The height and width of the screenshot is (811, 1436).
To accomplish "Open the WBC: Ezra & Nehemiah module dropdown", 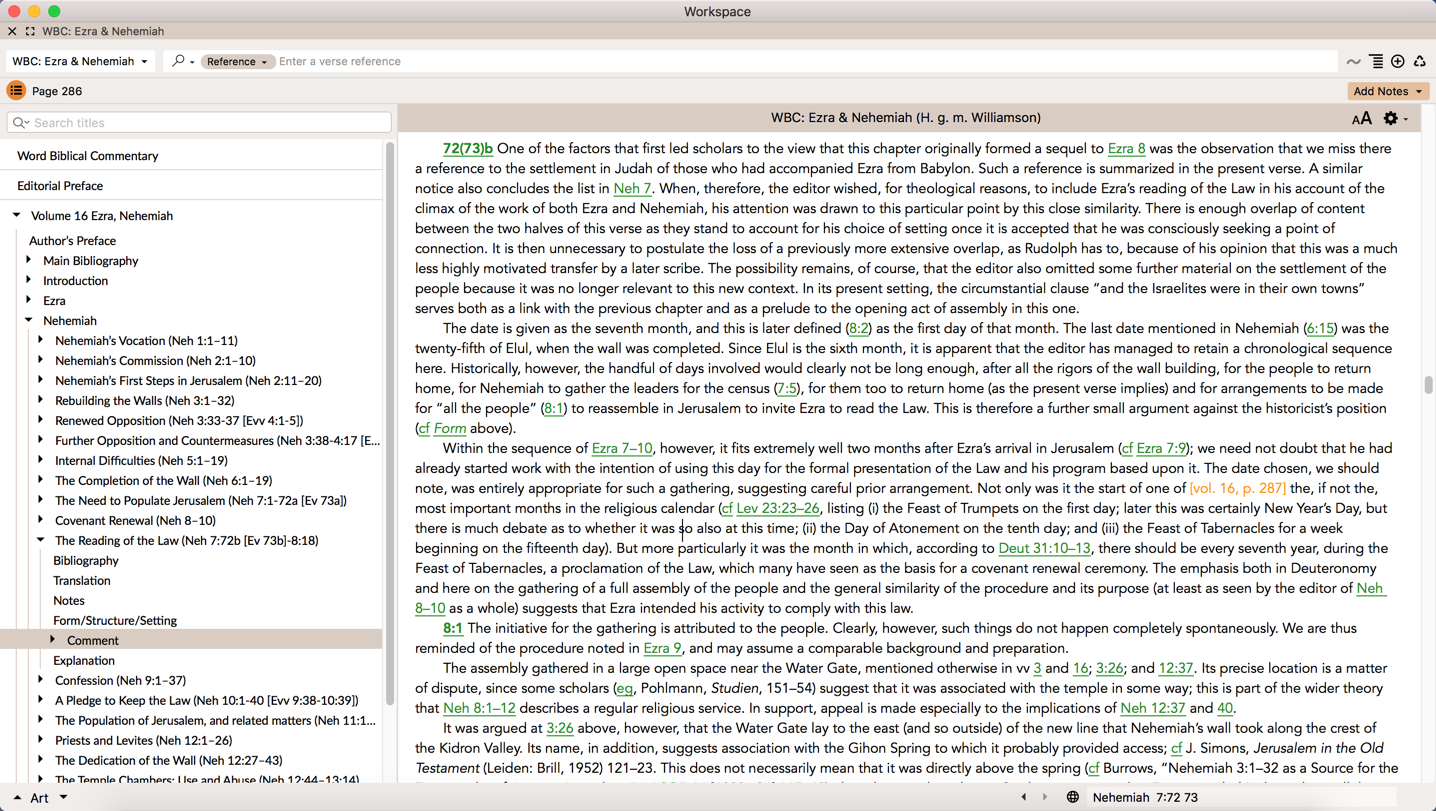I will point(80,62).
